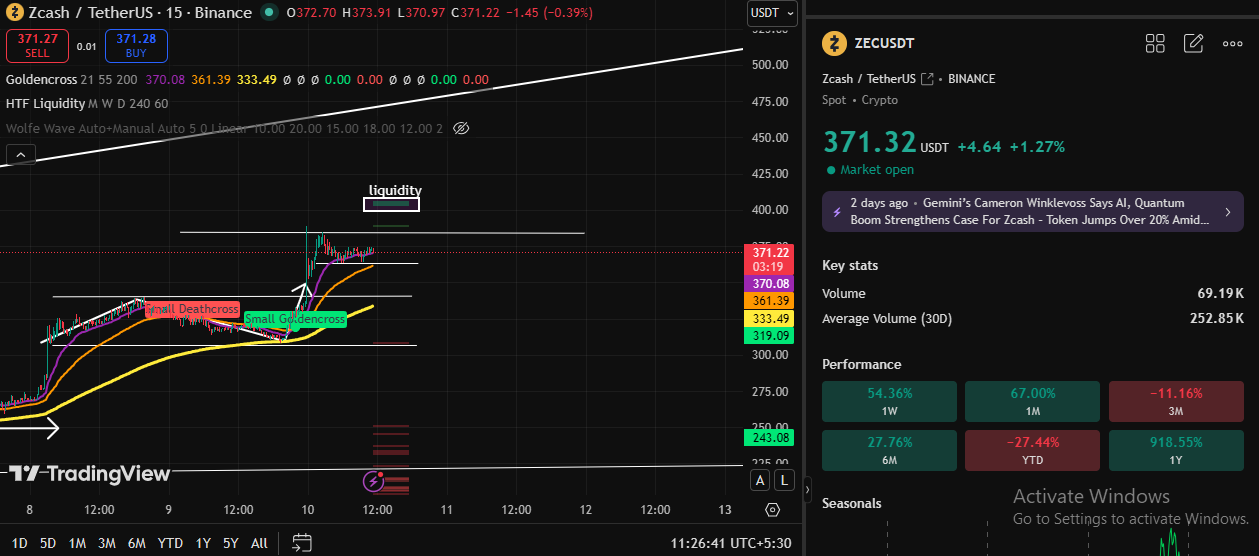The width and height of the screenshot is (1259, 556).
Task: Open the three-dot more menu for ZECUSDT
Action: 1232,43
